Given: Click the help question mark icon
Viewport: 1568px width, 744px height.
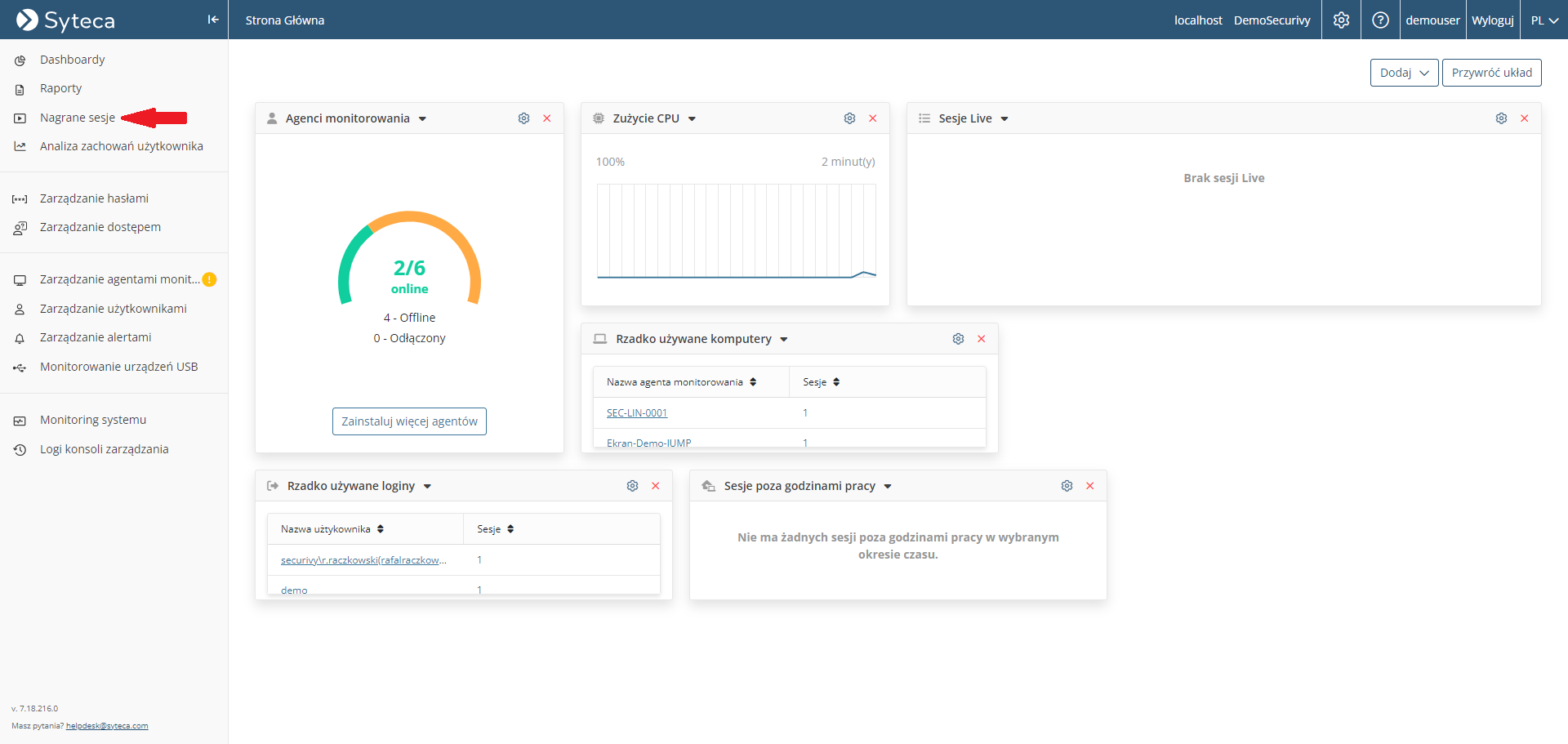Looking at the screenshot, I should 1380,20.
